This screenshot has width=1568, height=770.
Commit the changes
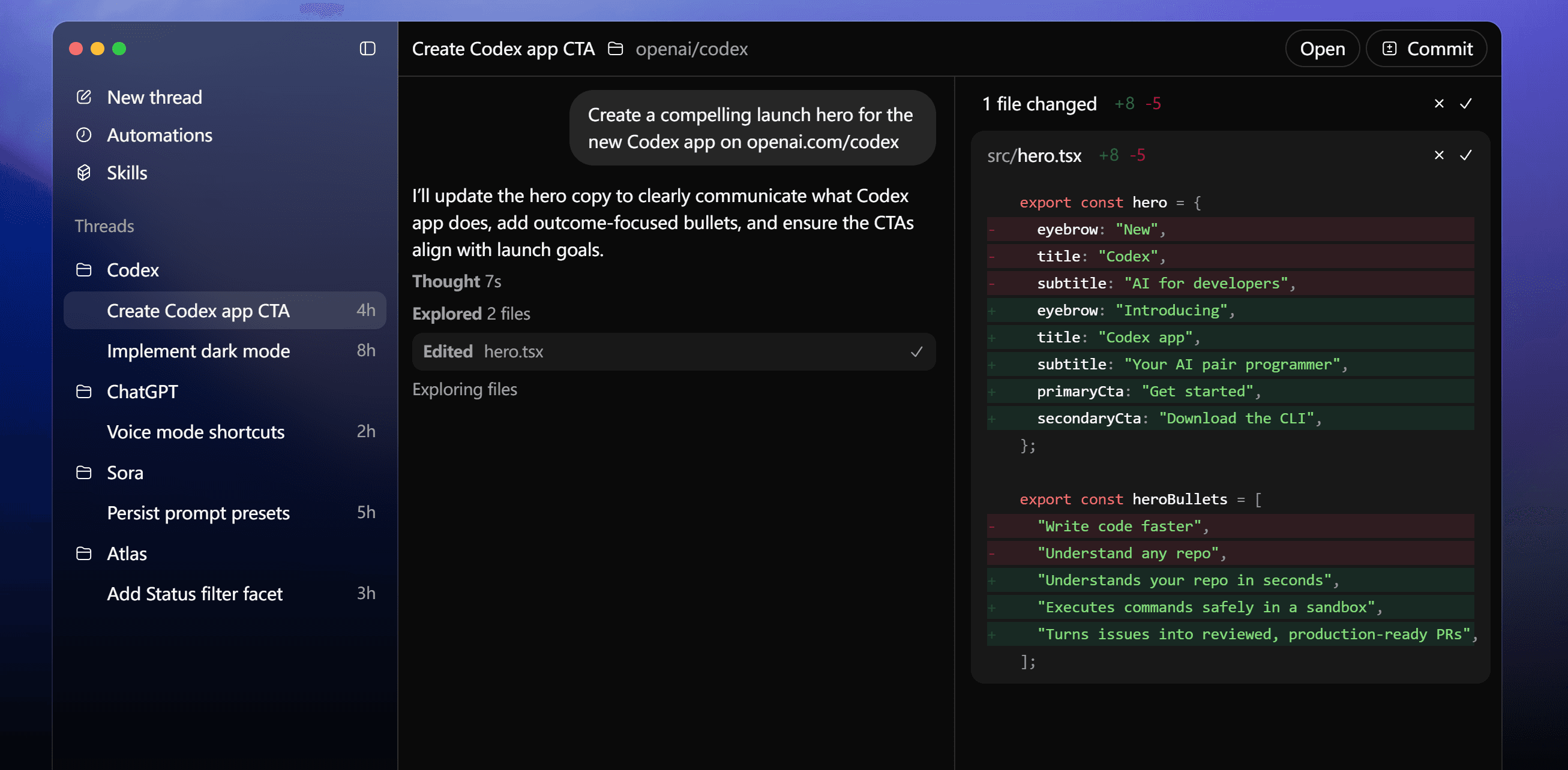click(1426, 49)
